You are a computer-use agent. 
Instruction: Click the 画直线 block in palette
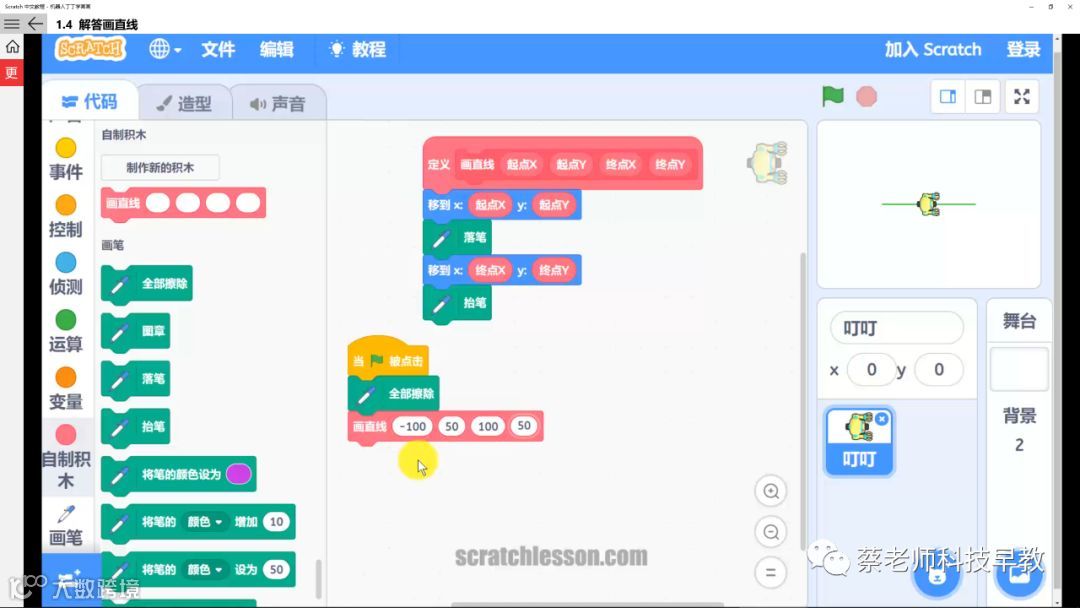183,204
